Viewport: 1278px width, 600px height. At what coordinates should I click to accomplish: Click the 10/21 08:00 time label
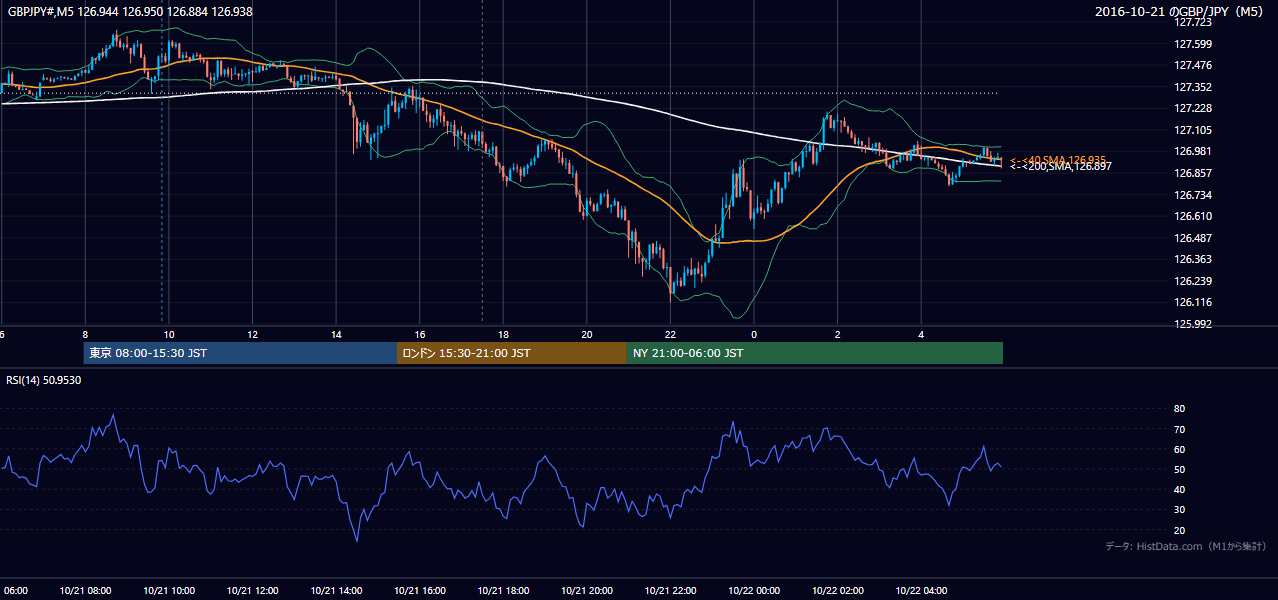[x=85, y=590]
